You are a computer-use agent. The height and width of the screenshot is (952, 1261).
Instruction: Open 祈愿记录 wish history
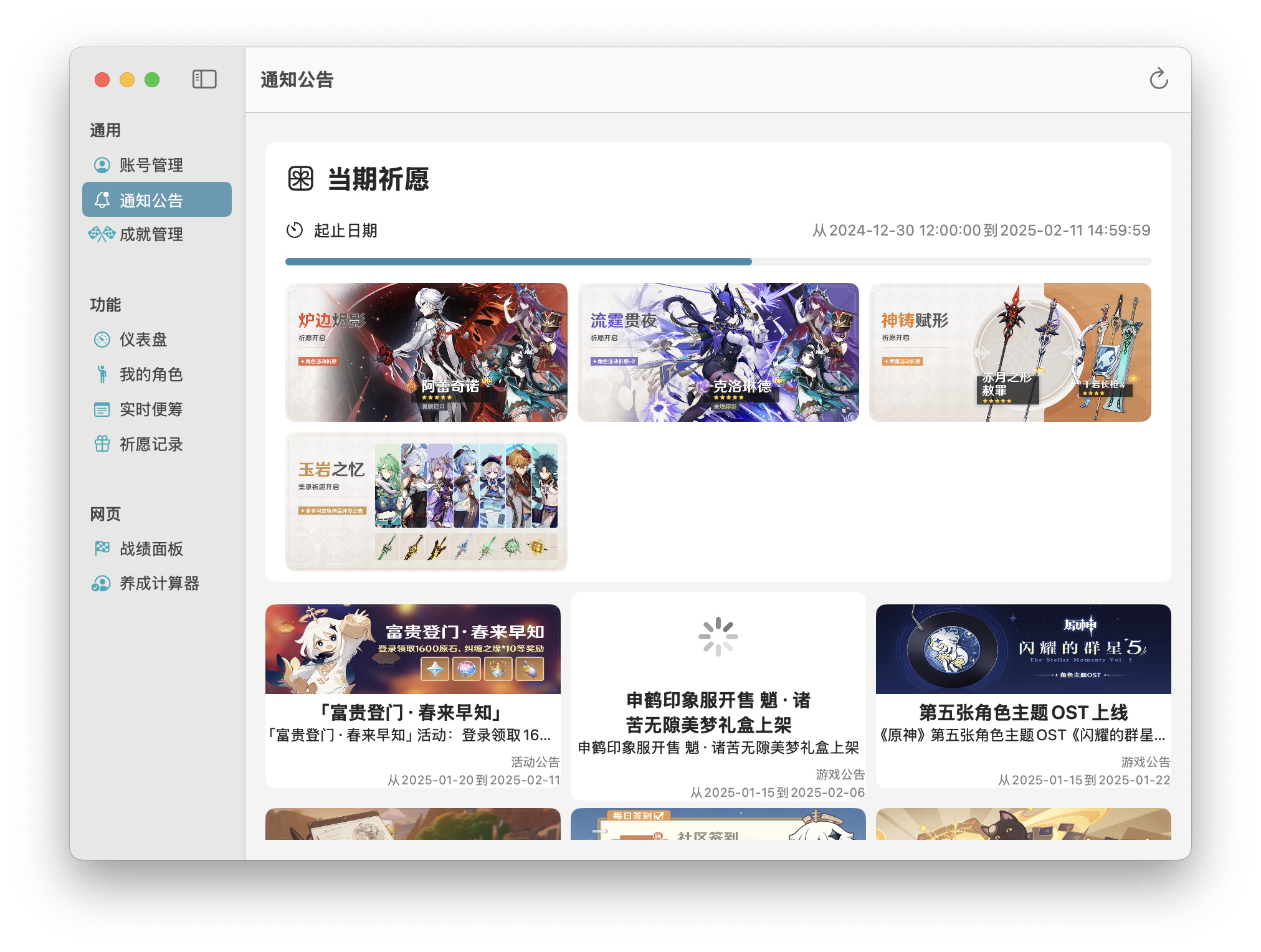click(151, 444)
